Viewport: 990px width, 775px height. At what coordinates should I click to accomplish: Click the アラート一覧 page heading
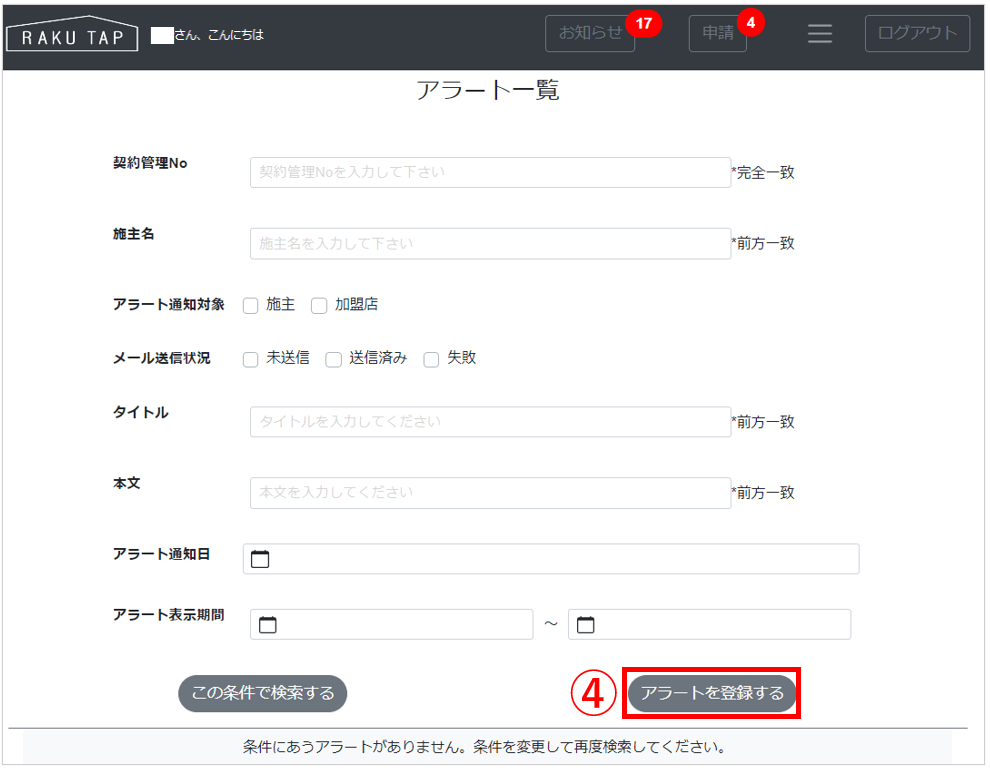point(487,90)
